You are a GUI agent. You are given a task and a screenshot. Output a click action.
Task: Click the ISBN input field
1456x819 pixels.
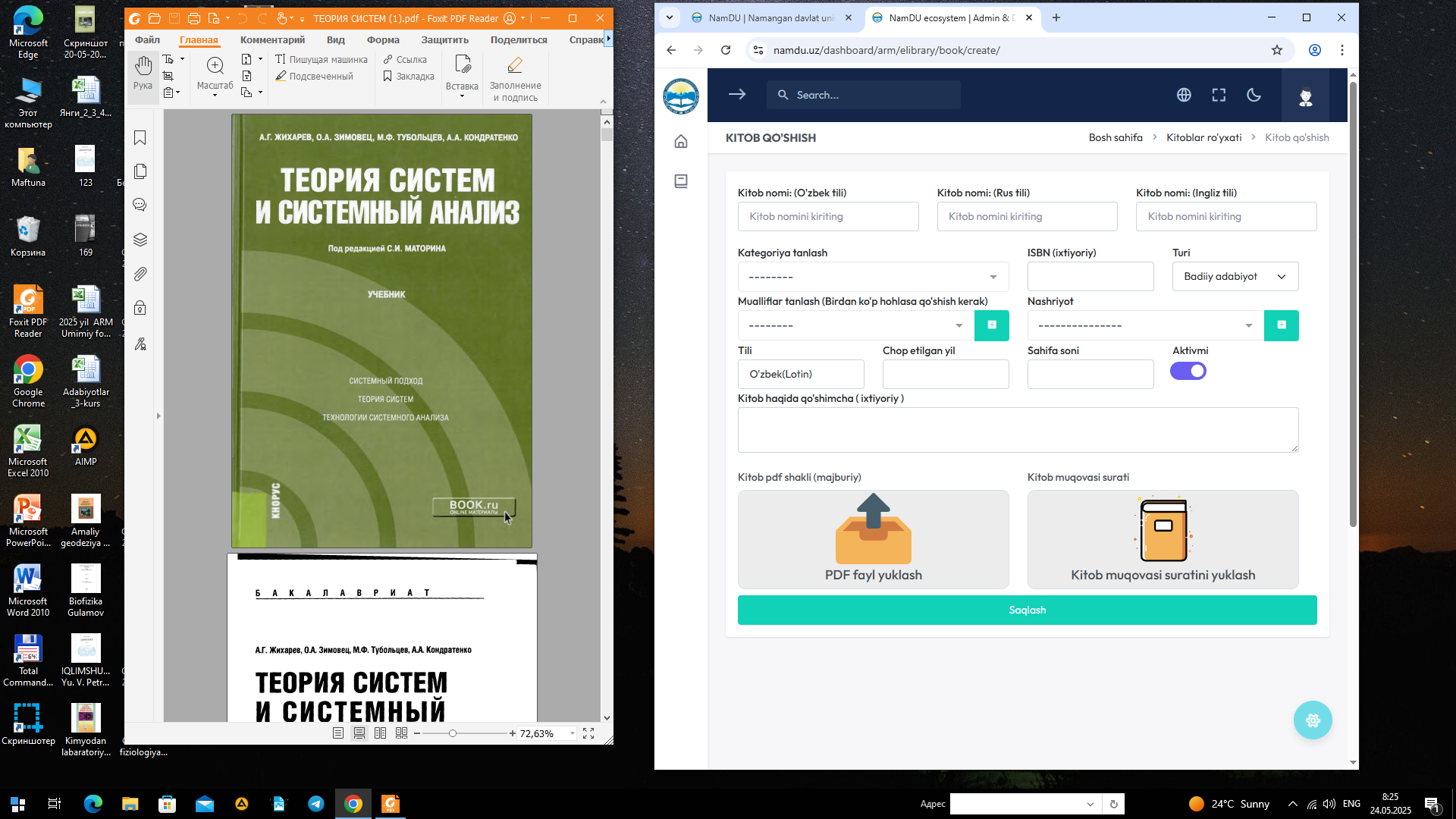tap(1090, 277)
